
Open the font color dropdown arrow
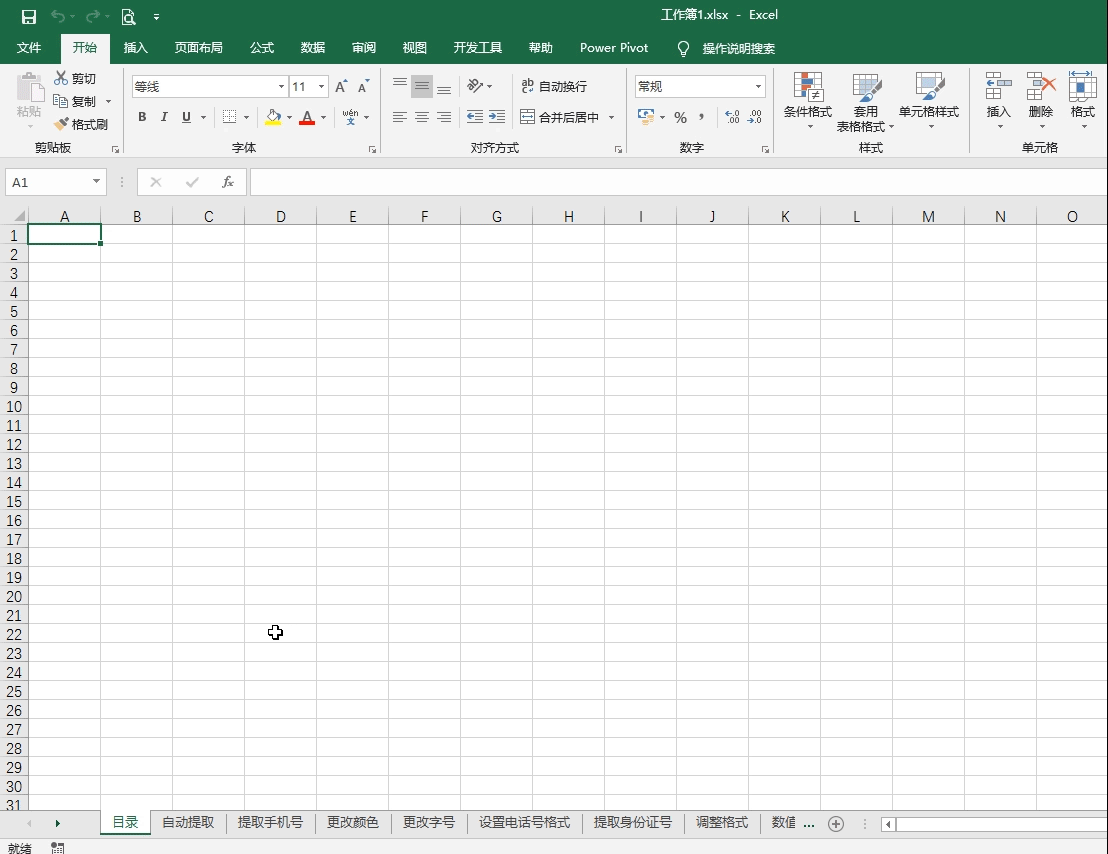coord(322,117)
